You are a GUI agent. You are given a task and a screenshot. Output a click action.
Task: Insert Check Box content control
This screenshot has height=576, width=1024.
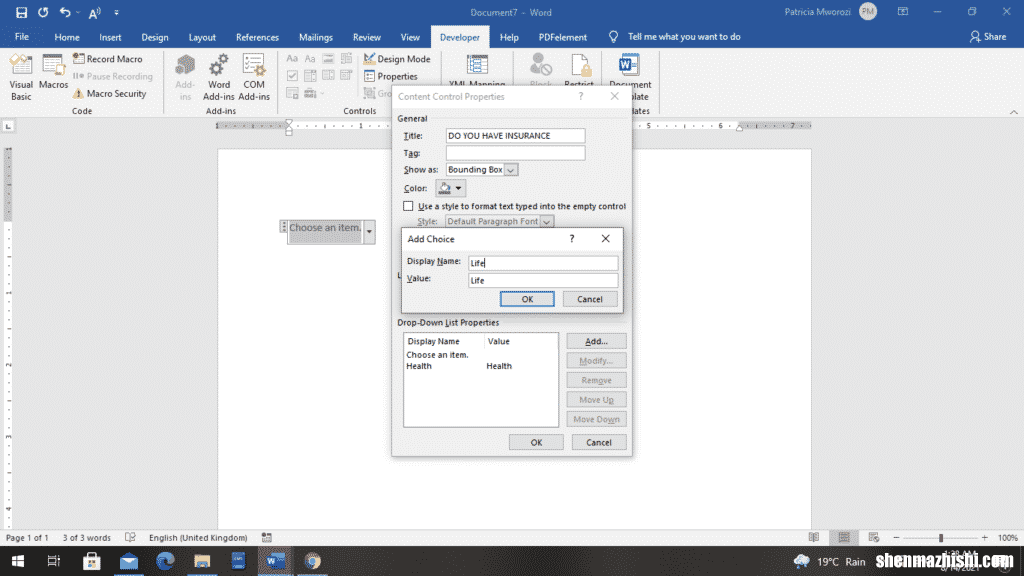tap(292, 76)
